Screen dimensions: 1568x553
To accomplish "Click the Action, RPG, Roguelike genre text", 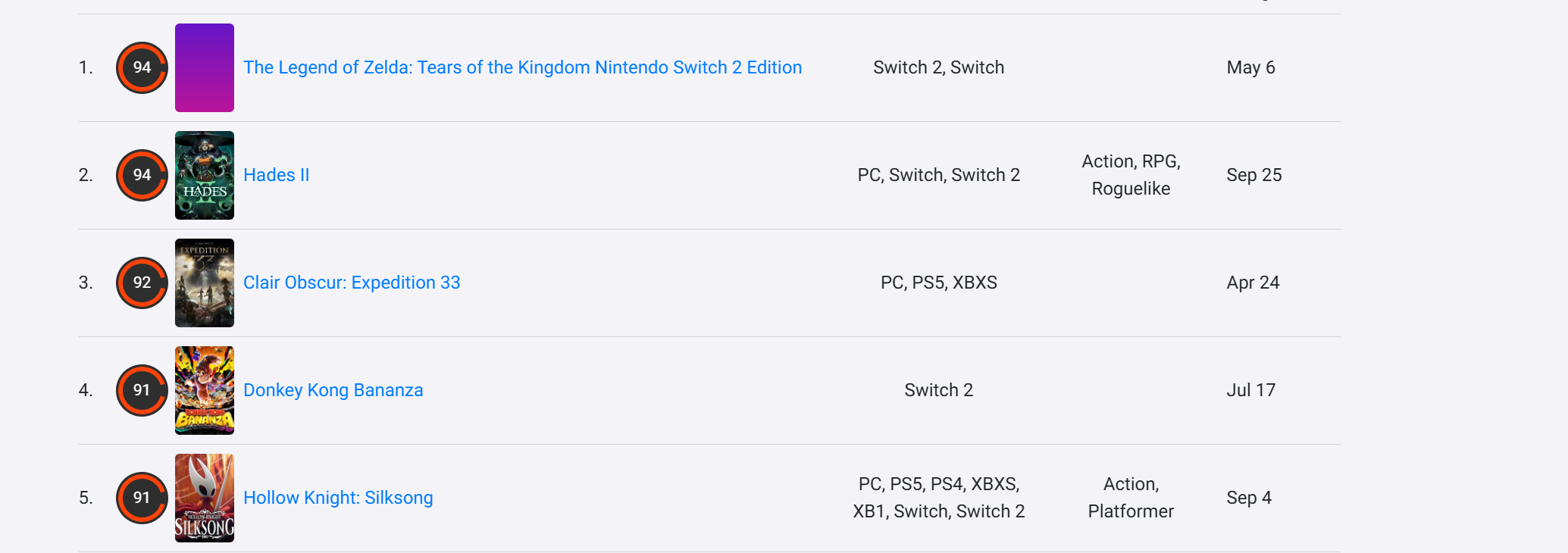I will pos(1131,175).
